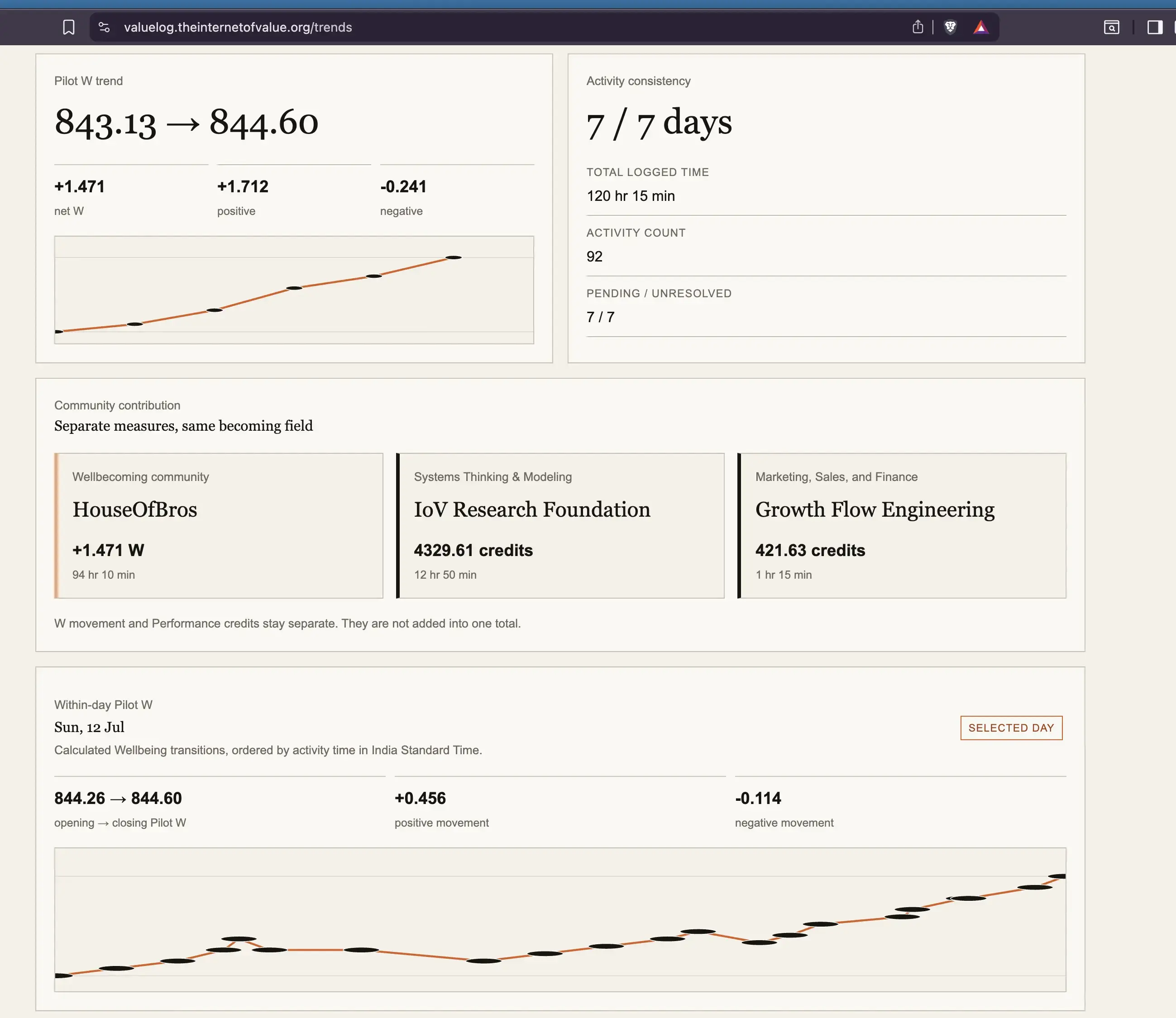This screenshot has height=1018, width=1176.
Task: Click the Activity consistency heading
Action: (638, 81)
